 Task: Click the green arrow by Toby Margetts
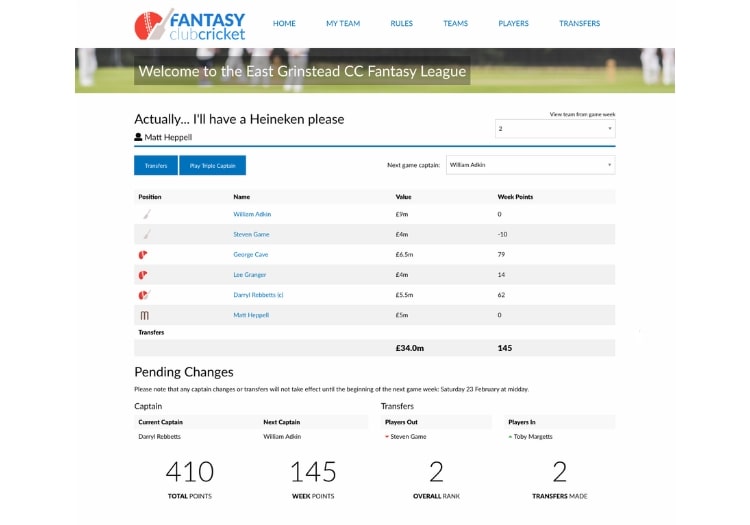point(510,437)
